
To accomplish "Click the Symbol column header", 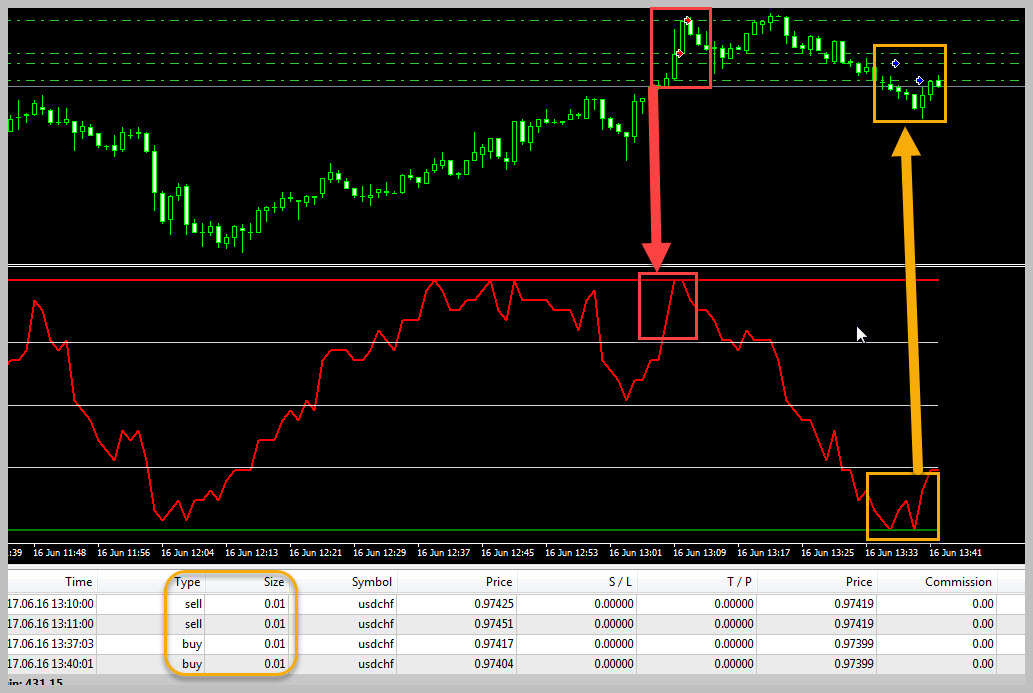I will [x=371, y=582].
